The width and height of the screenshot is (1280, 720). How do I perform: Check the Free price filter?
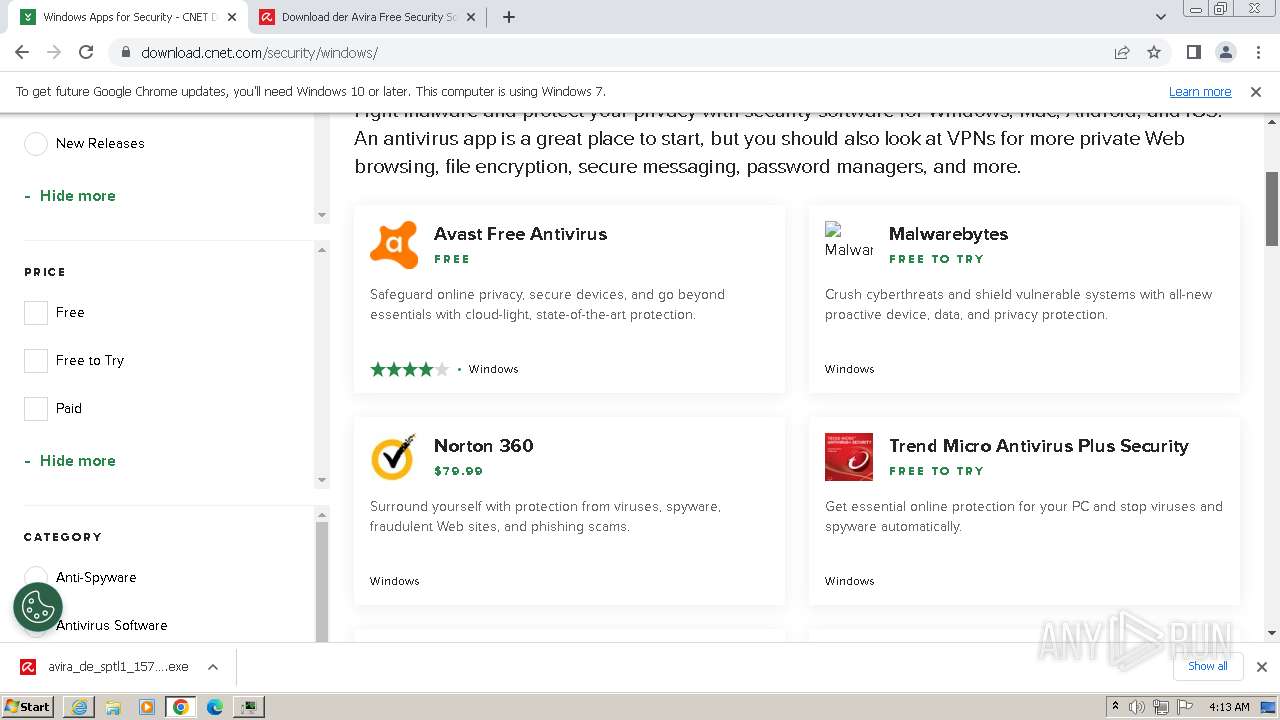36,313
